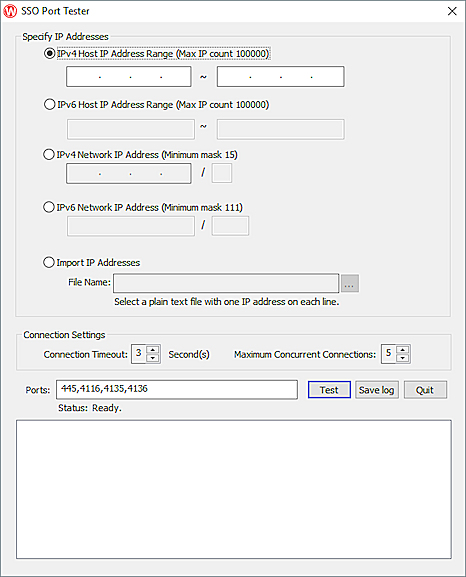
Task: Click the 'Status: Ready.' text
Action: (x=90, y=408)
